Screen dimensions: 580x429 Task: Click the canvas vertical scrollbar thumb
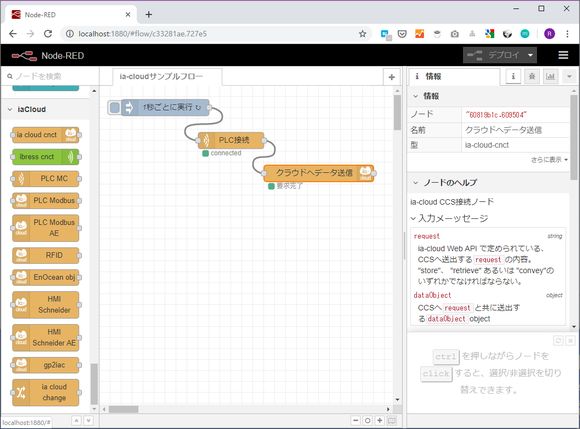pos(397,112)
